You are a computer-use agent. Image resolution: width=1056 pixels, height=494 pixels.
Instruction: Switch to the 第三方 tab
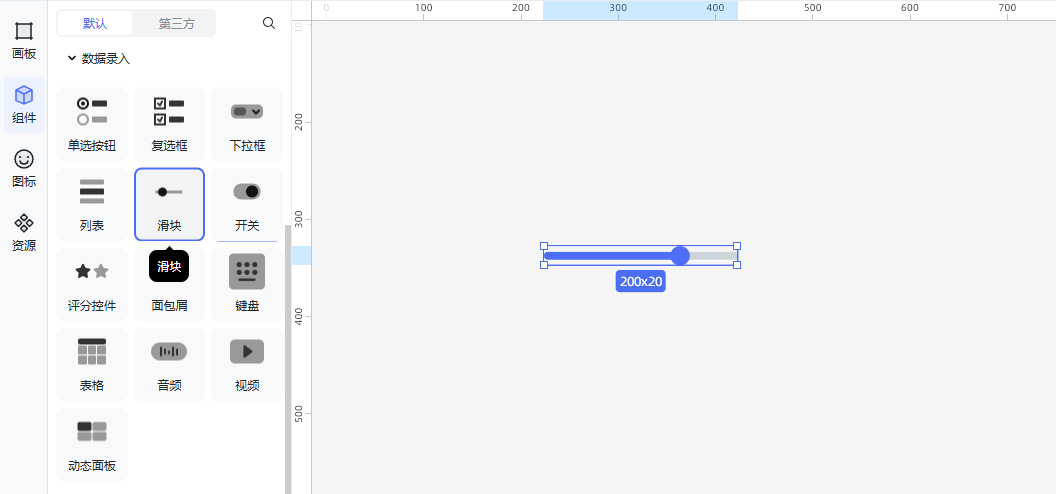tap(176, 23)
